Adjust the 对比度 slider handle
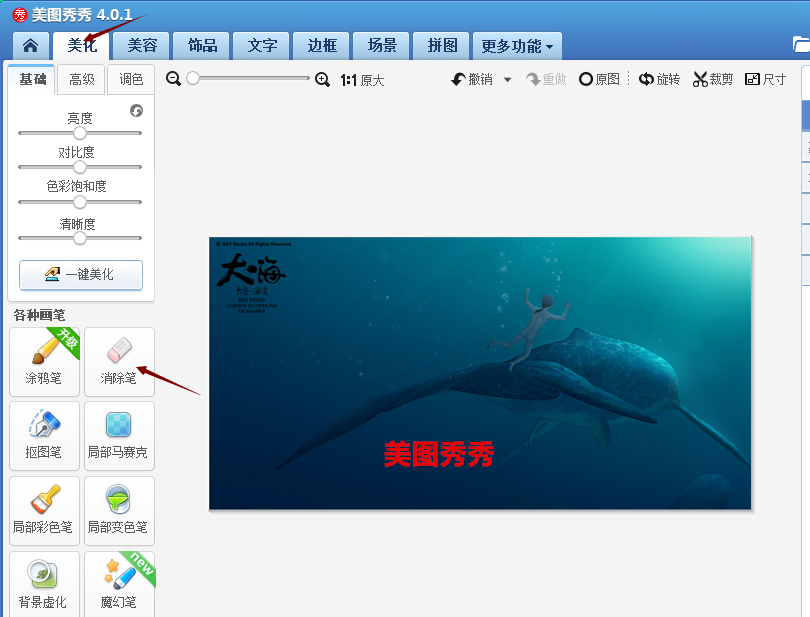This screenshot has height=617, width=810. [80, 167]
